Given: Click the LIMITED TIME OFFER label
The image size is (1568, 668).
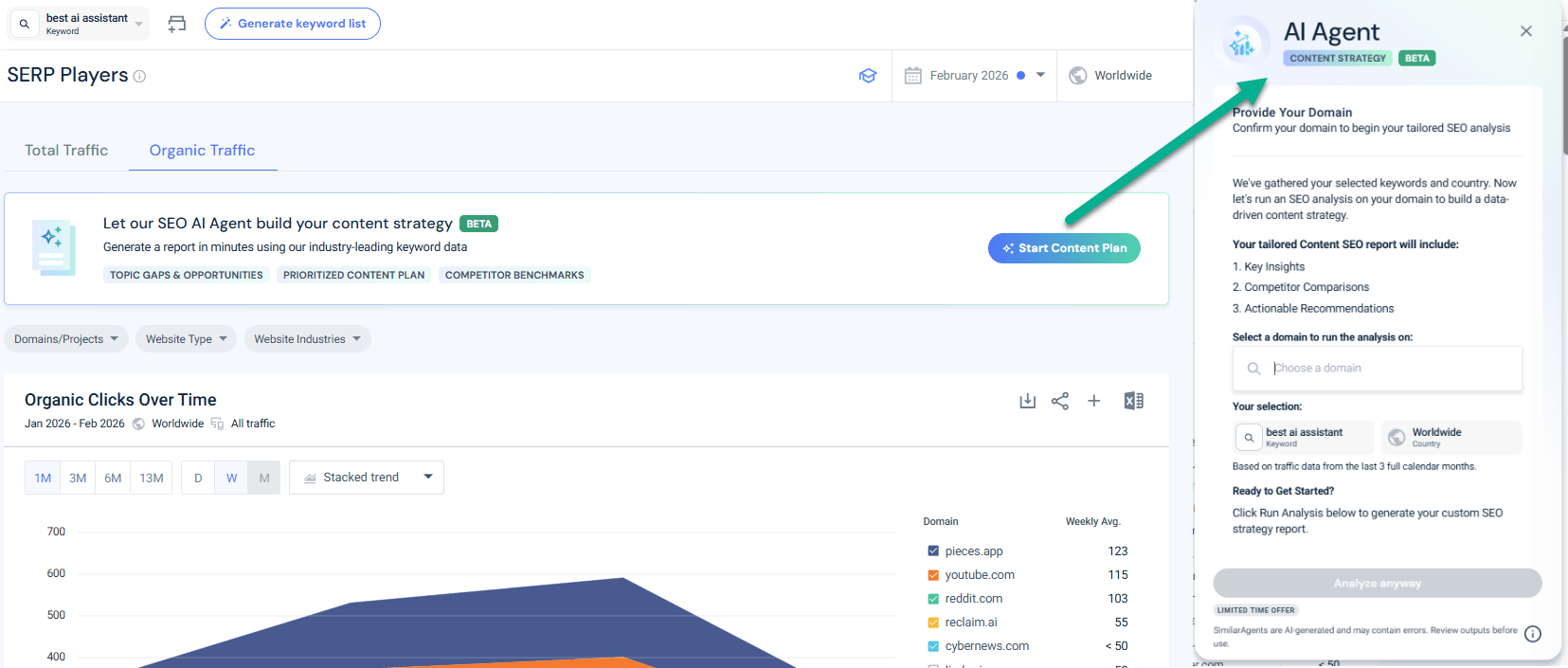Looking at the screenshot, I should (x=1255, y=610).
